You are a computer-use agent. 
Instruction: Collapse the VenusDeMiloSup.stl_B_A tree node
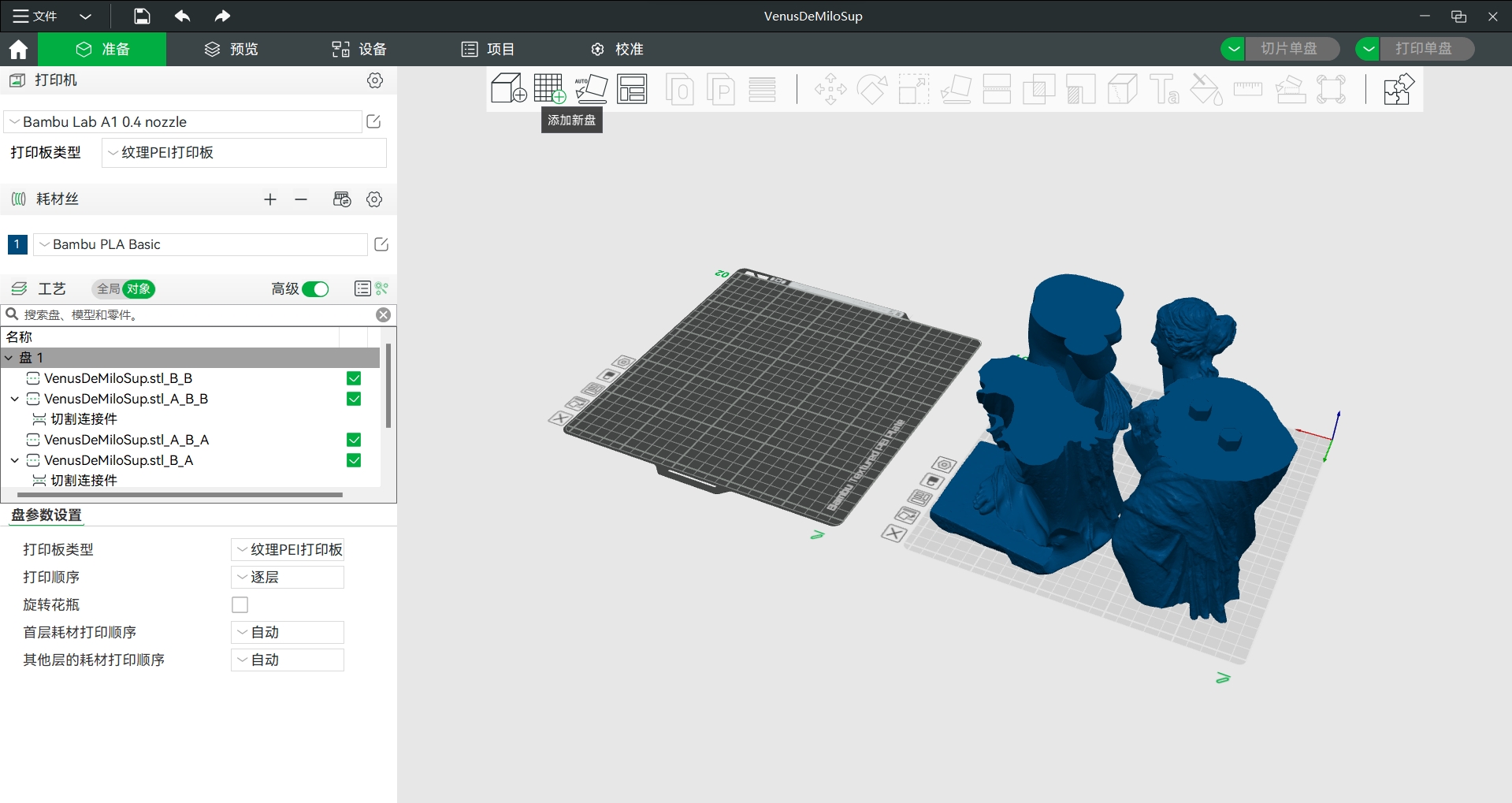[x=15, y=460]
